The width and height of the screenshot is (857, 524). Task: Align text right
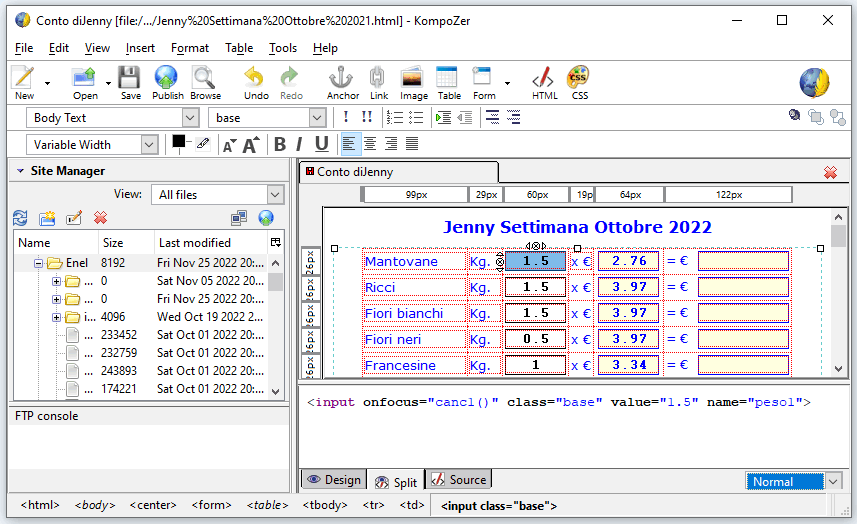click(x=391, y=144)
